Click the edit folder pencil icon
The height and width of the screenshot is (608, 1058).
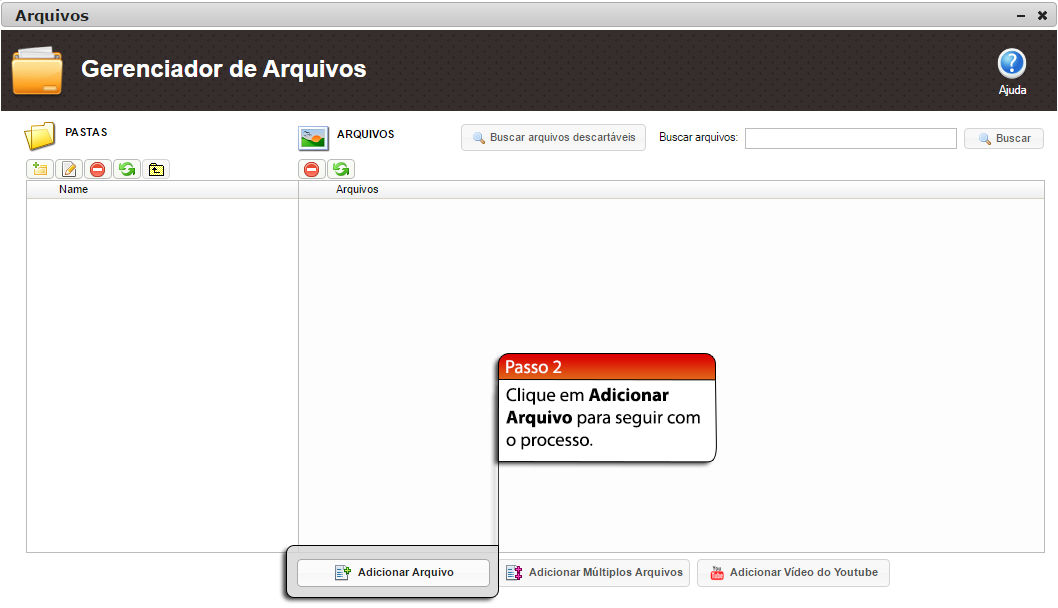tap(69, 169)
